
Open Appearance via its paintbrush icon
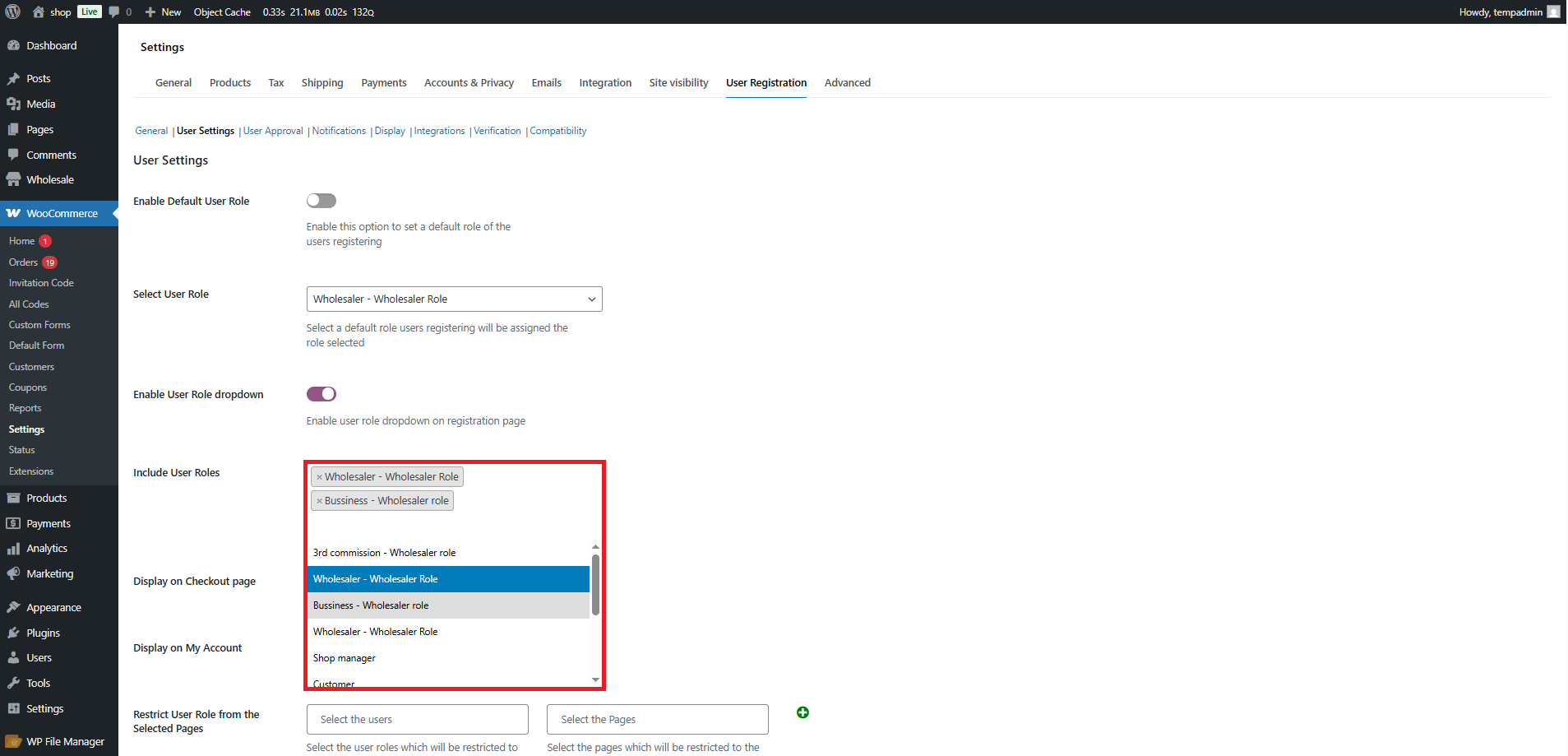(13, 608)
